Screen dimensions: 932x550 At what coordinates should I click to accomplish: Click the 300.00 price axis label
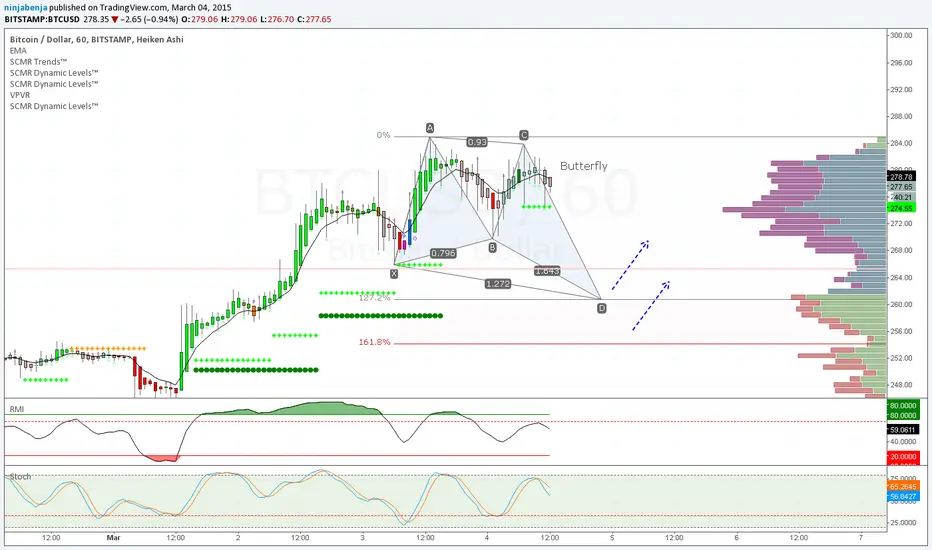901,35
